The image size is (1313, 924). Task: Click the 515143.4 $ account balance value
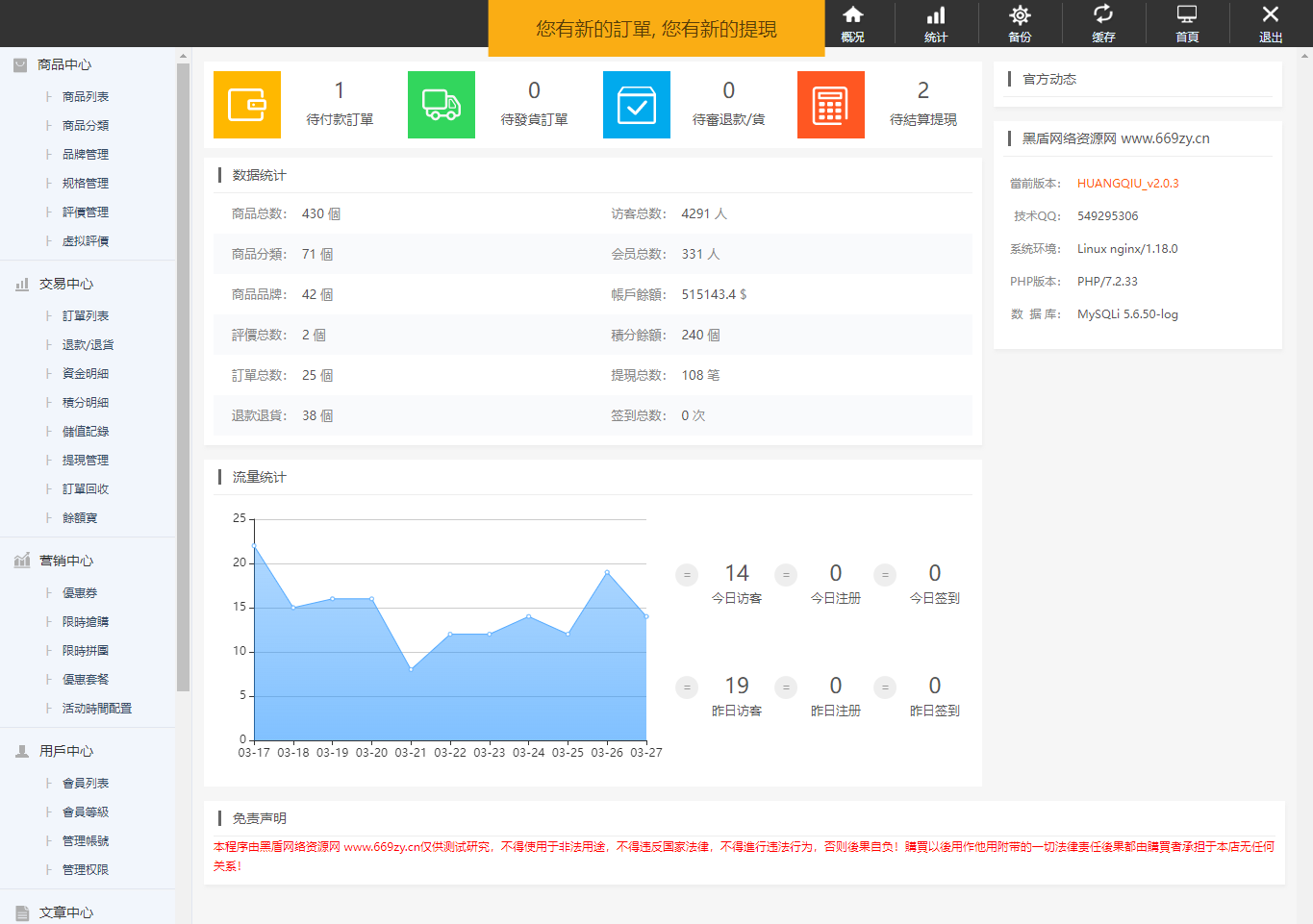714,295
